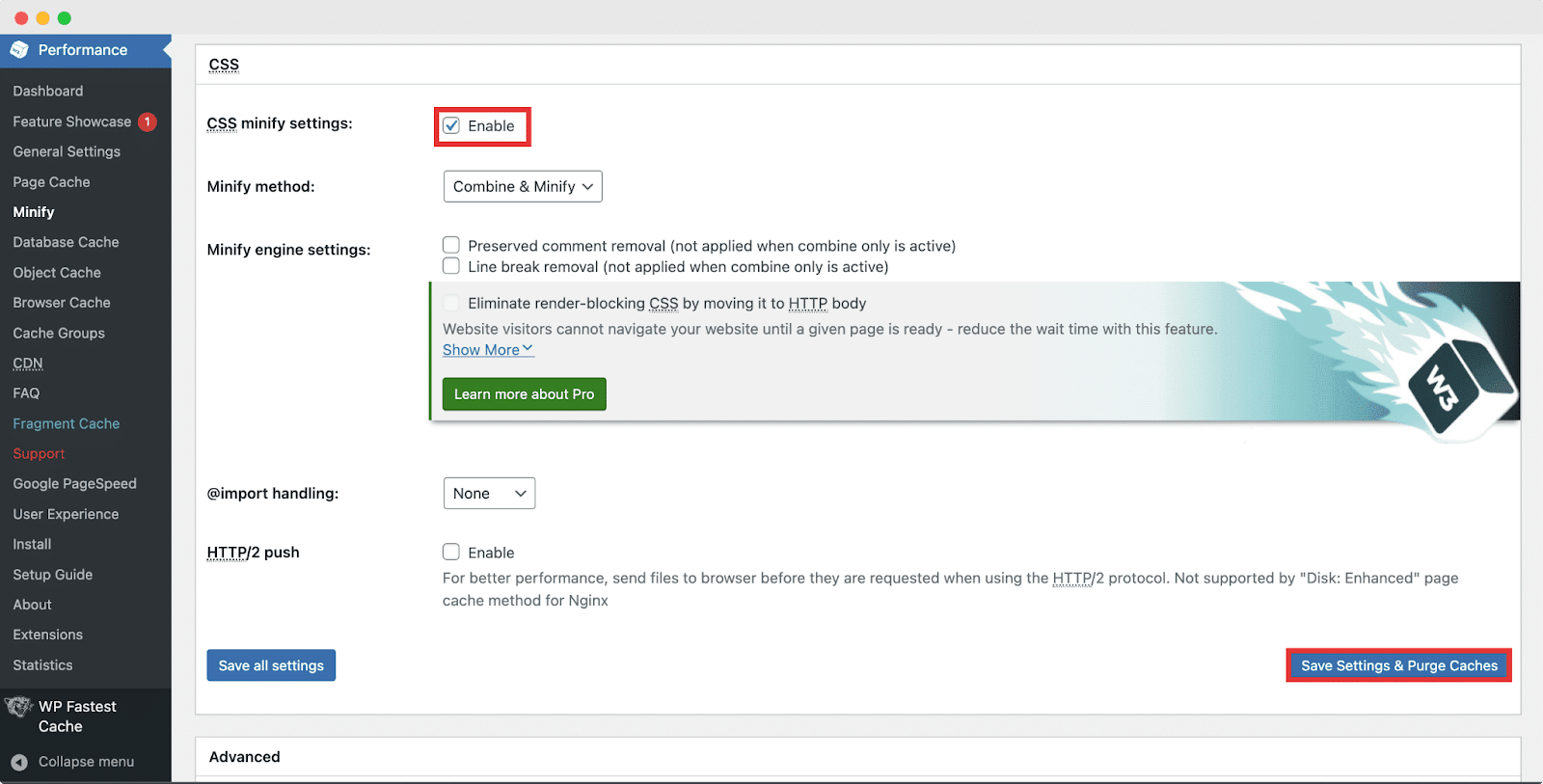Click Learn more about Pro button
The width and height of the screenshot is (1543, 784).
(525, 394)
